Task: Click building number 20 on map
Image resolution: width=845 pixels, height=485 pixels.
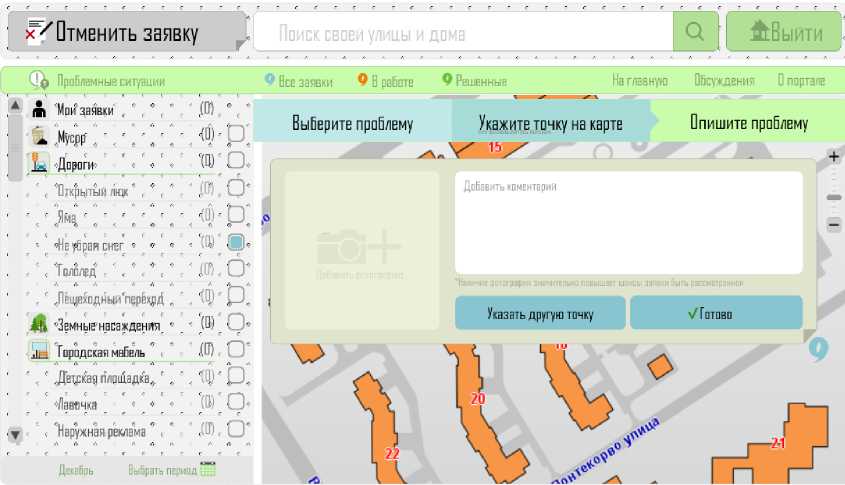Action: pos(478,399)
